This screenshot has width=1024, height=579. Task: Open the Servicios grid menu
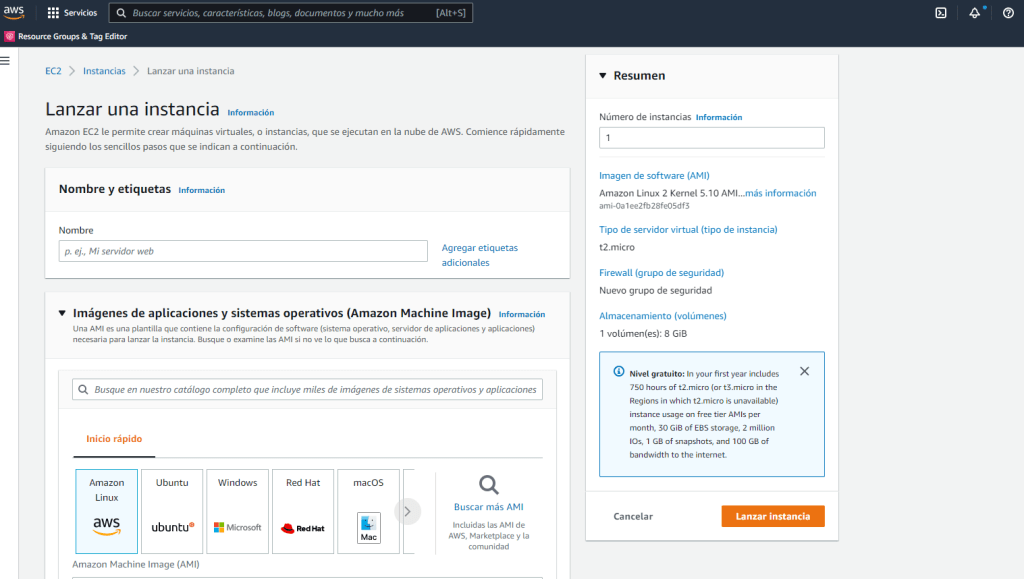click(x=72, y=12)
